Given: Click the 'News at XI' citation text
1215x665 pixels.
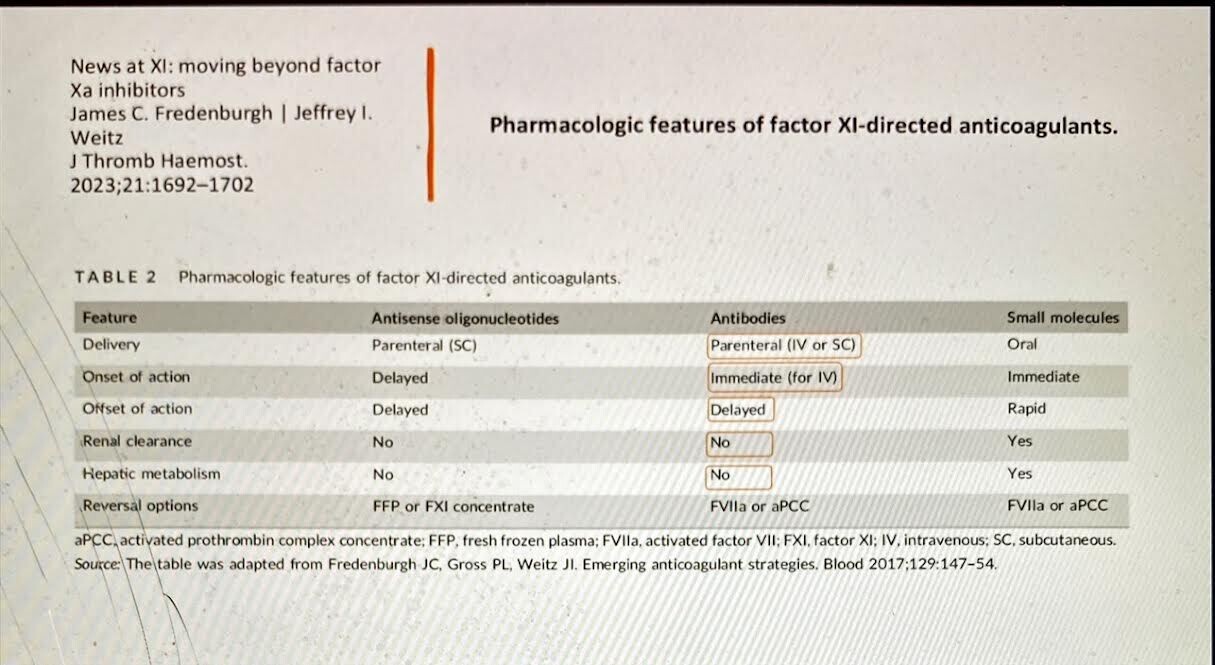Looking at the screenshot, I should point(225,125).
